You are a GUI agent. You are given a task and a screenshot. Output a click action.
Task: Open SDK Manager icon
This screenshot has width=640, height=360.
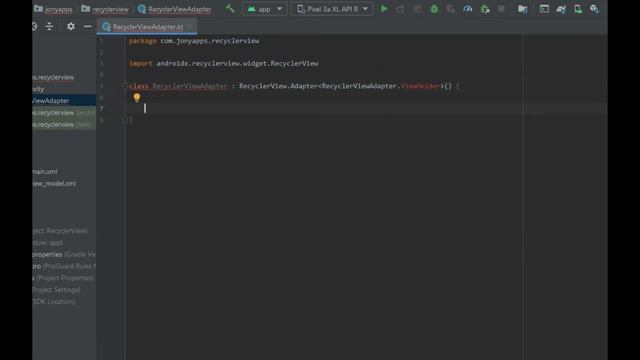pyautogui.click(x=594, y=9)
